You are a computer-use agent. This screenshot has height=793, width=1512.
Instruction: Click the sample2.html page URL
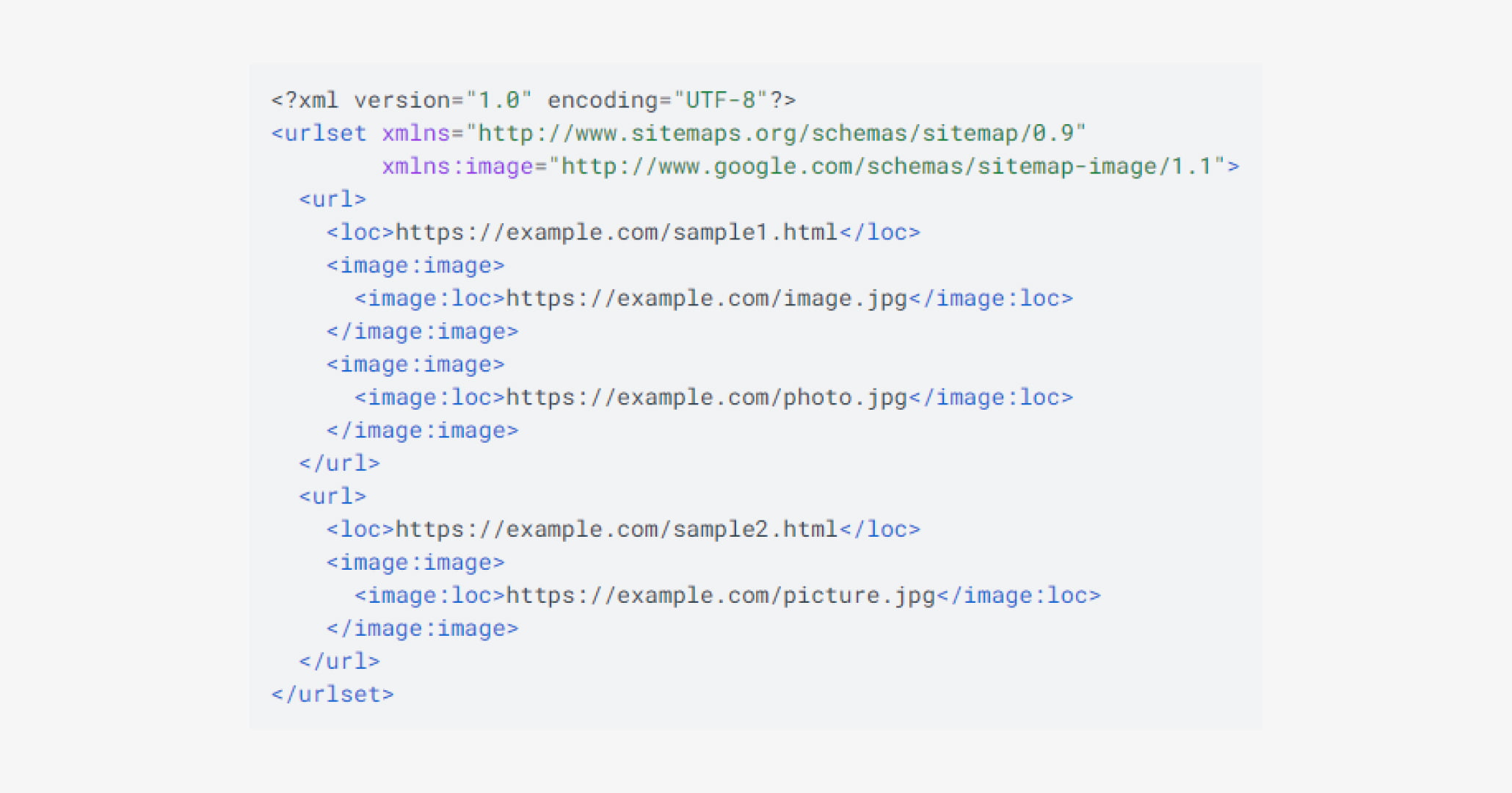(617, 529)
